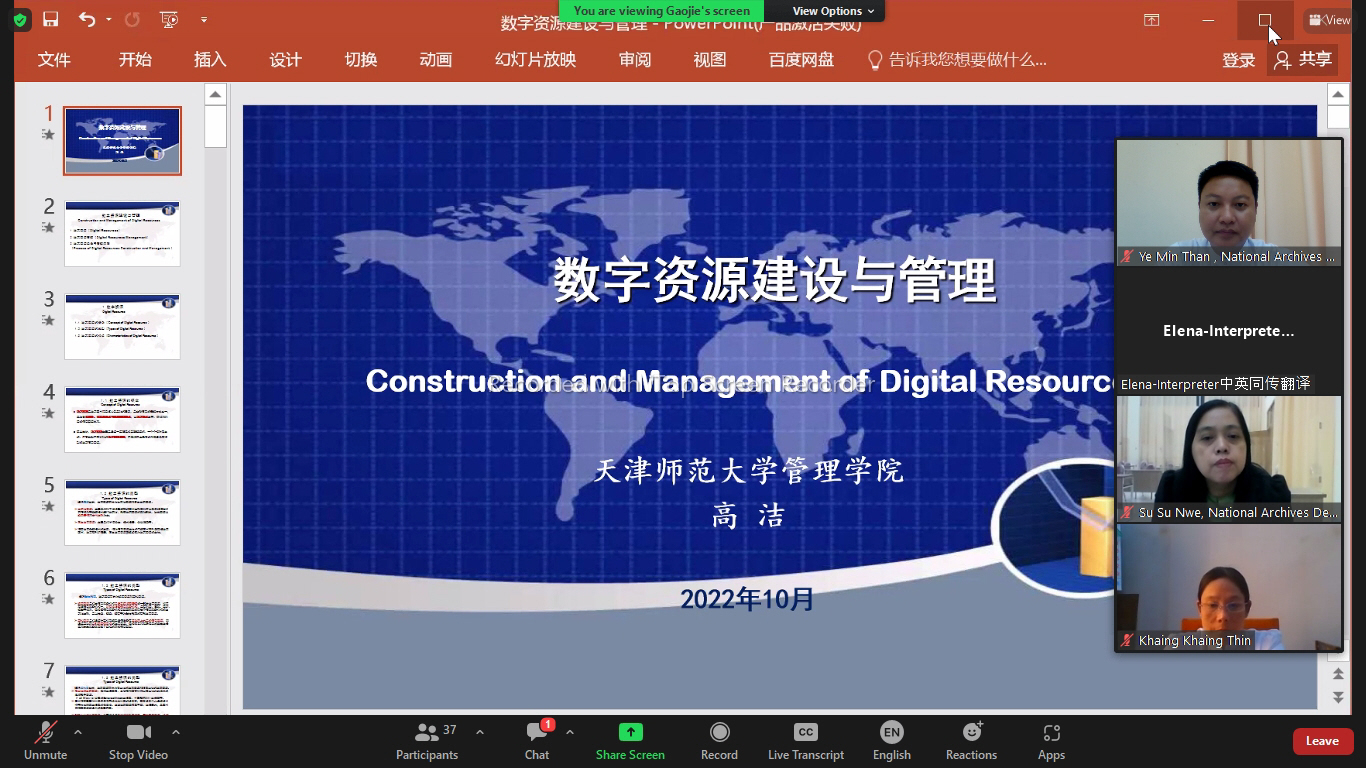Open the Chat panel
The height and width of the screenshot is (768, 1366).
pos(537,741)
